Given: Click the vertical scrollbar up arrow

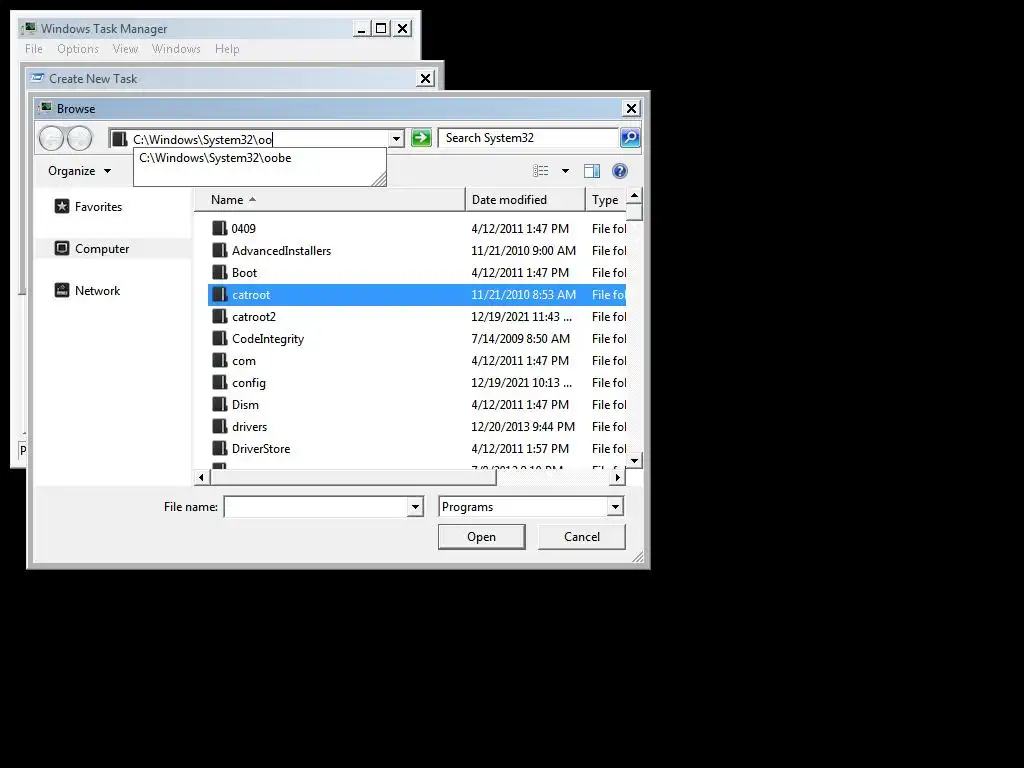Looking at the screenshot, I should pyautogui.click(x=634, y=196).
